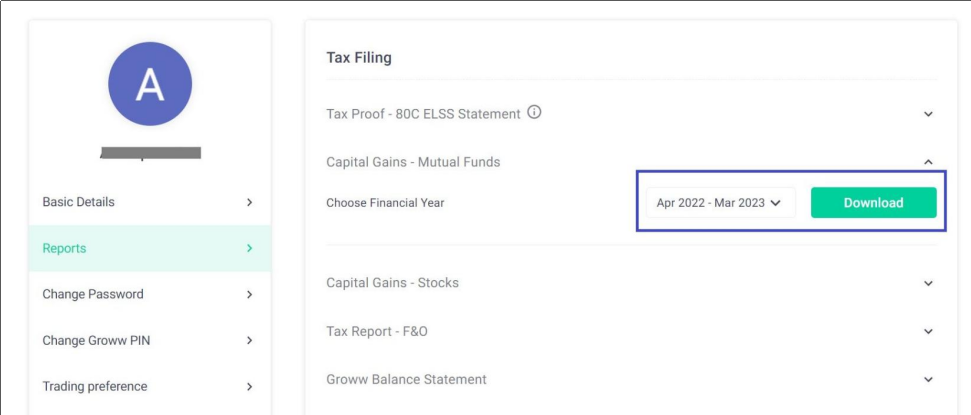The image size is (971, 415).
Task: Collapse the Capital Gains Mutual Funds chevron
Action: pyautogui.click(x=928, y=162)
